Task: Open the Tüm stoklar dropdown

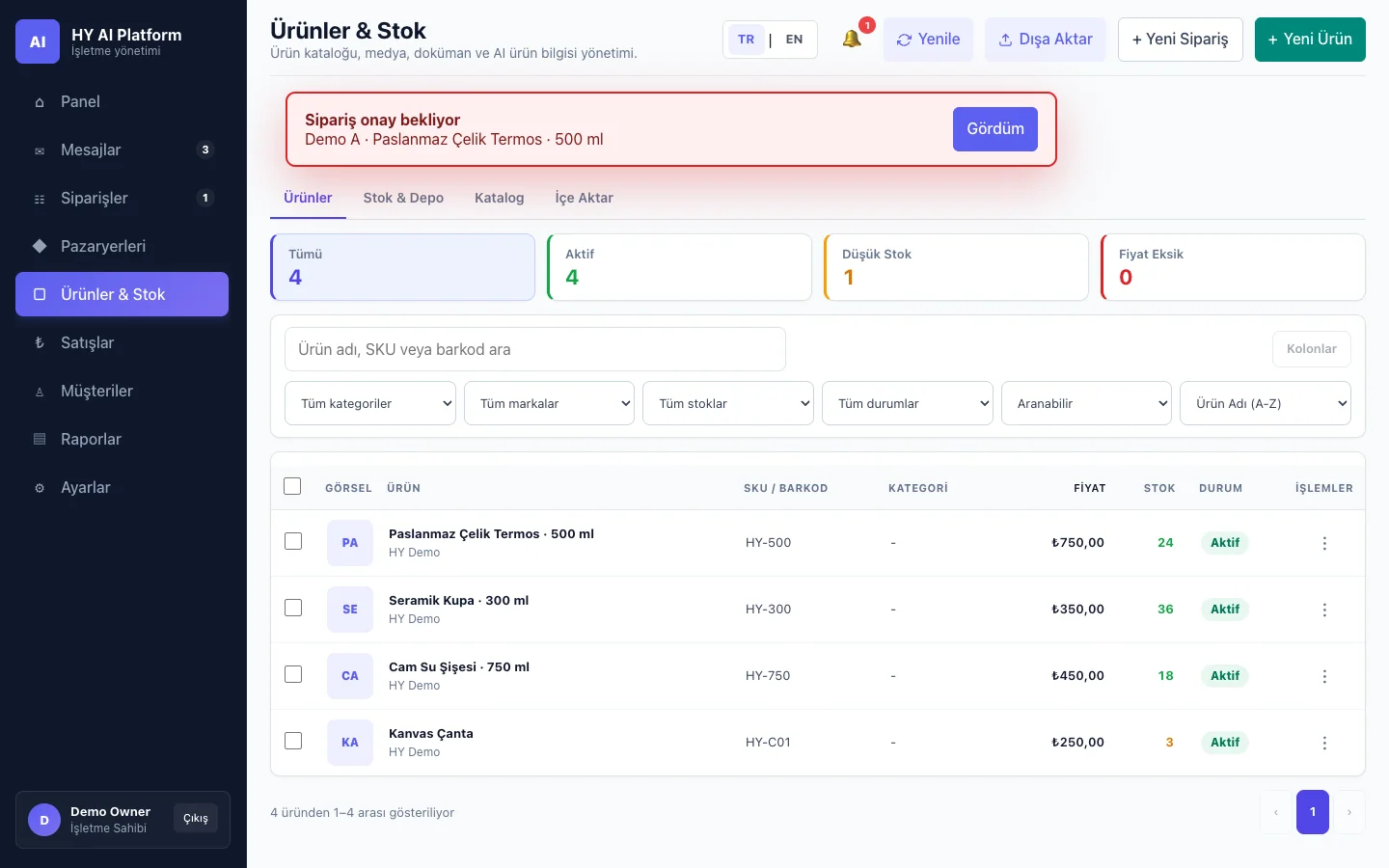Action: [728, 403]
